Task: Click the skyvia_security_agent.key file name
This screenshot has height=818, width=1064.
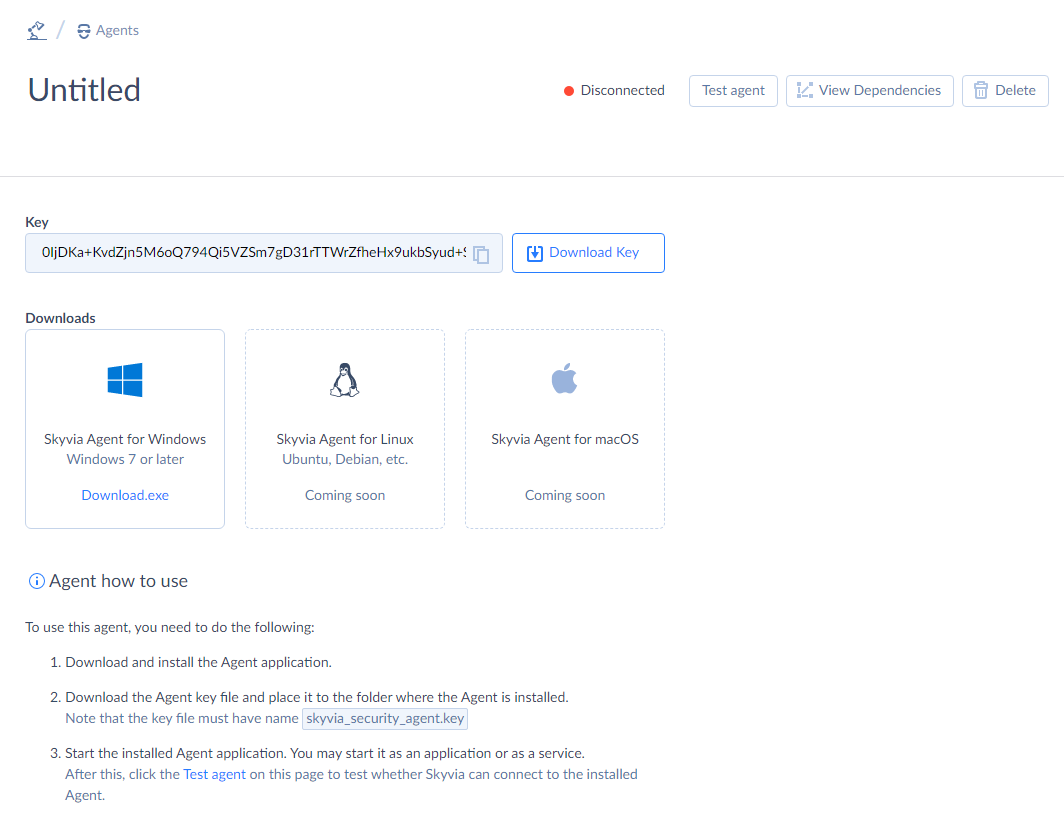Action: [x=385, y=719]
